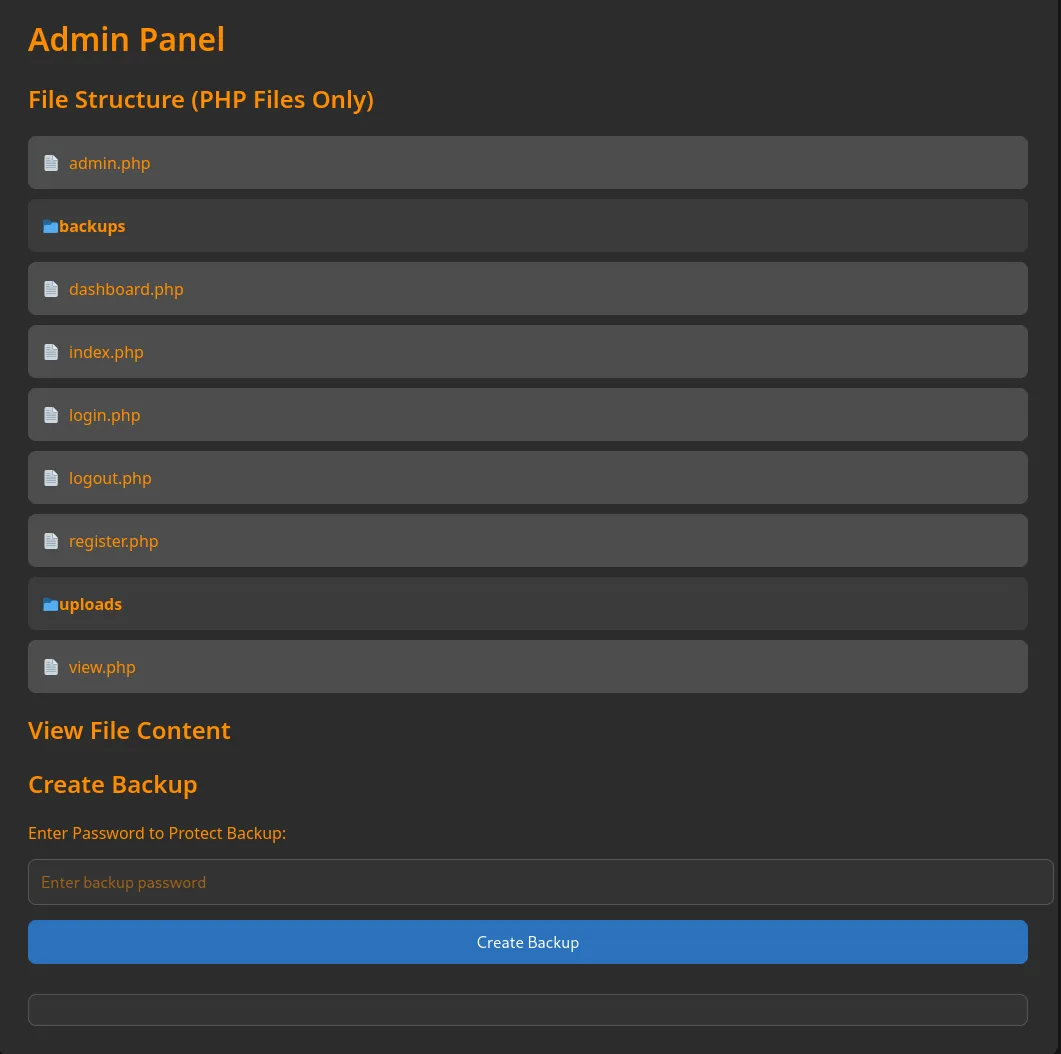Select logout.php file name

pos(110,478)
